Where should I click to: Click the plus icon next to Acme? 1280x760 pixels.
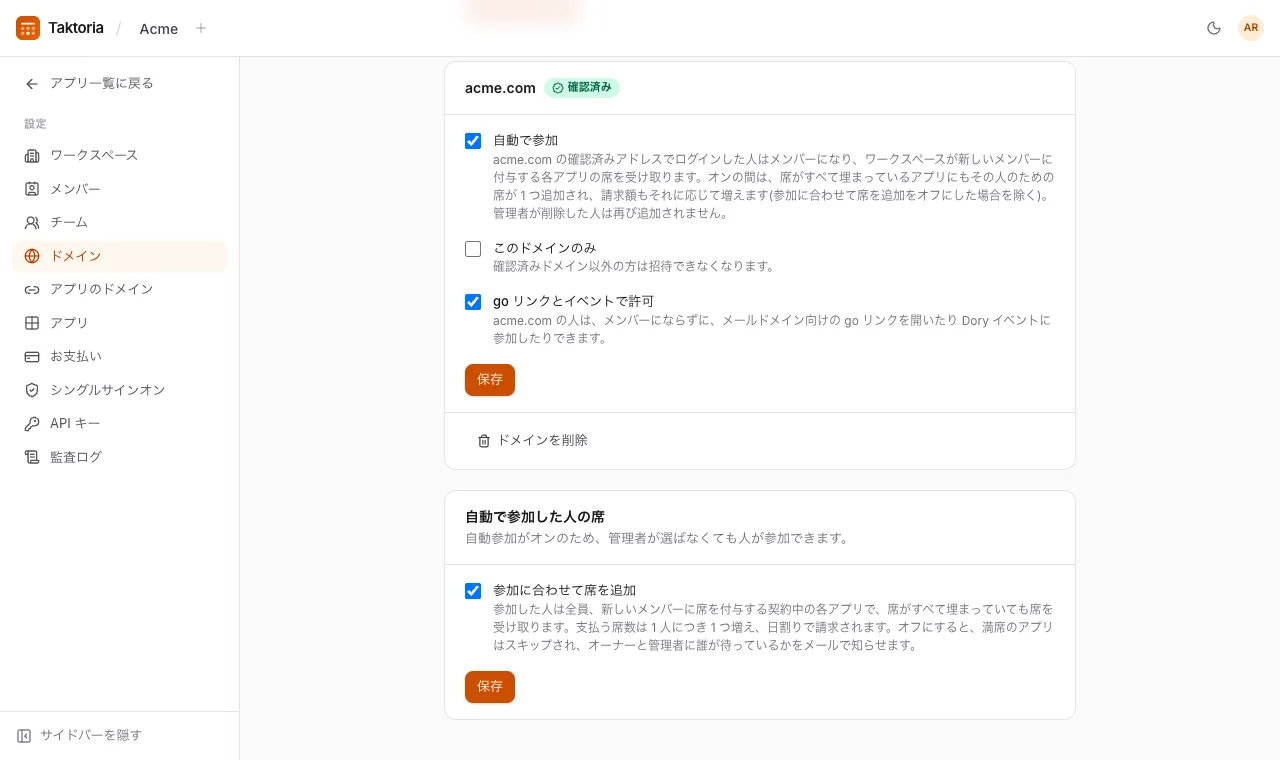(x=201, y=28)
